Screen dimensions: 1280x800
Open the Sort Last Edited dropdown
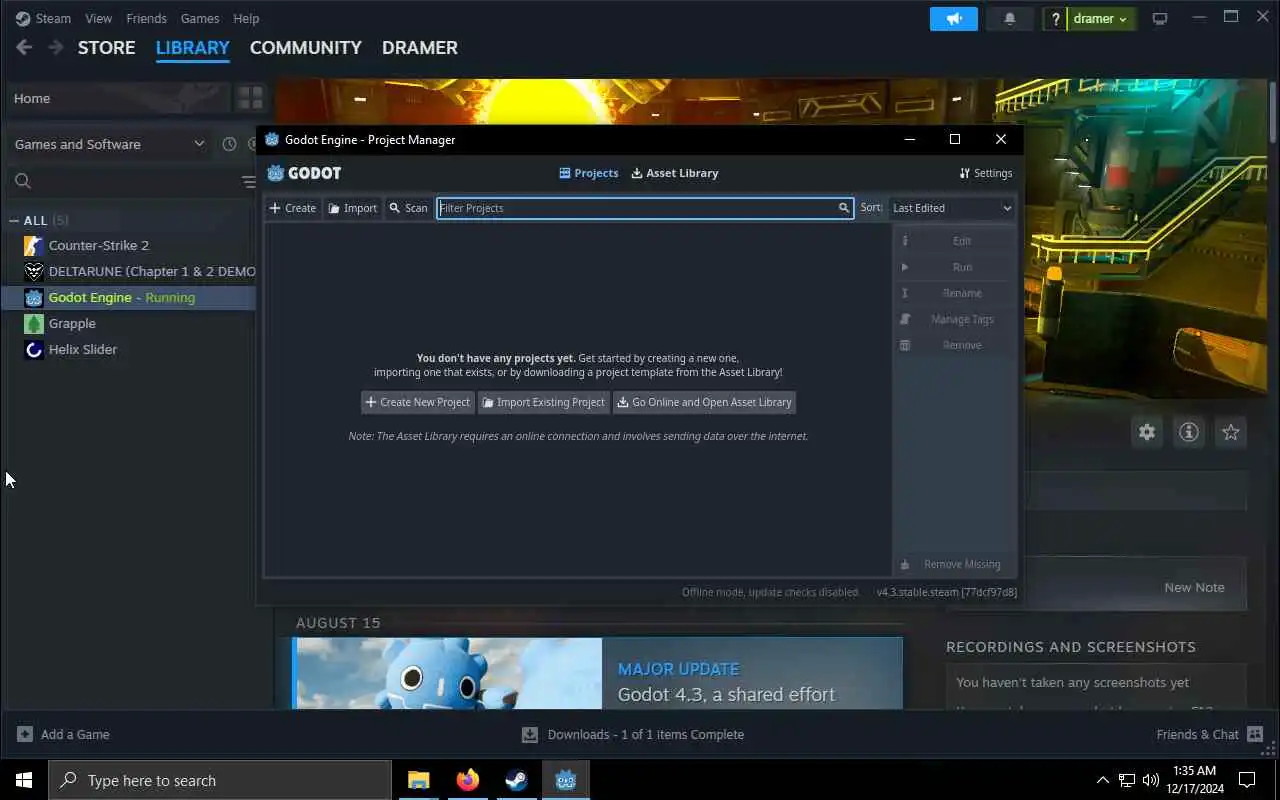952,208
